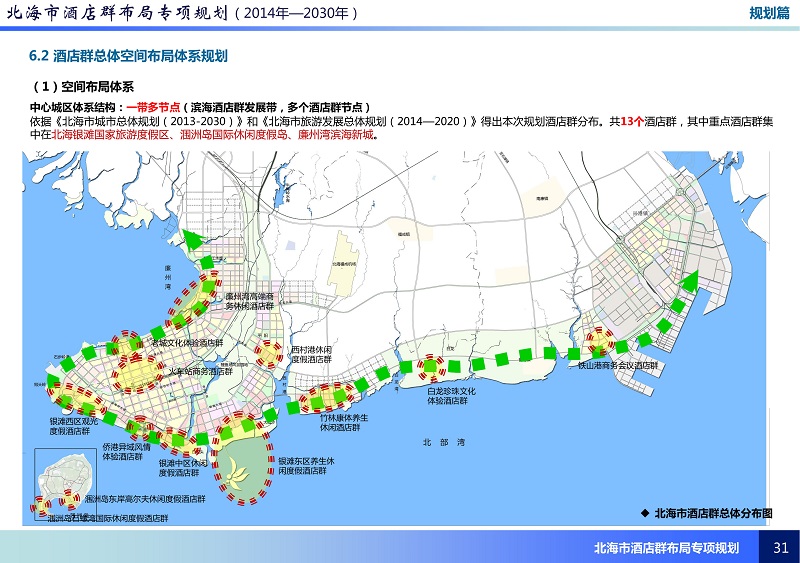The width and height of the screenshot is (800, 563).
Task: Click the red 13个 text
Action: pos(632,121)
